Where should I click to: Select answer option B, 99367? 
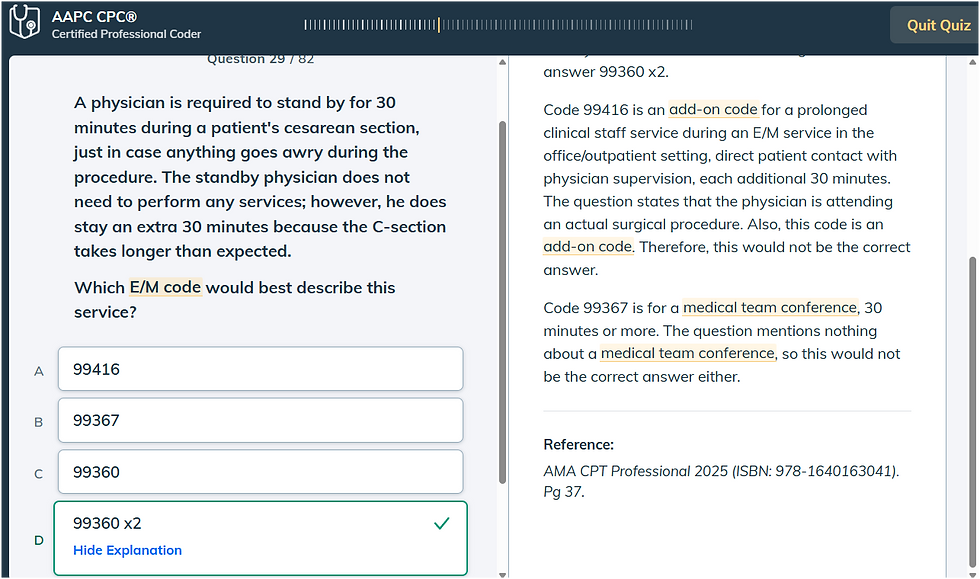[260, 420]
